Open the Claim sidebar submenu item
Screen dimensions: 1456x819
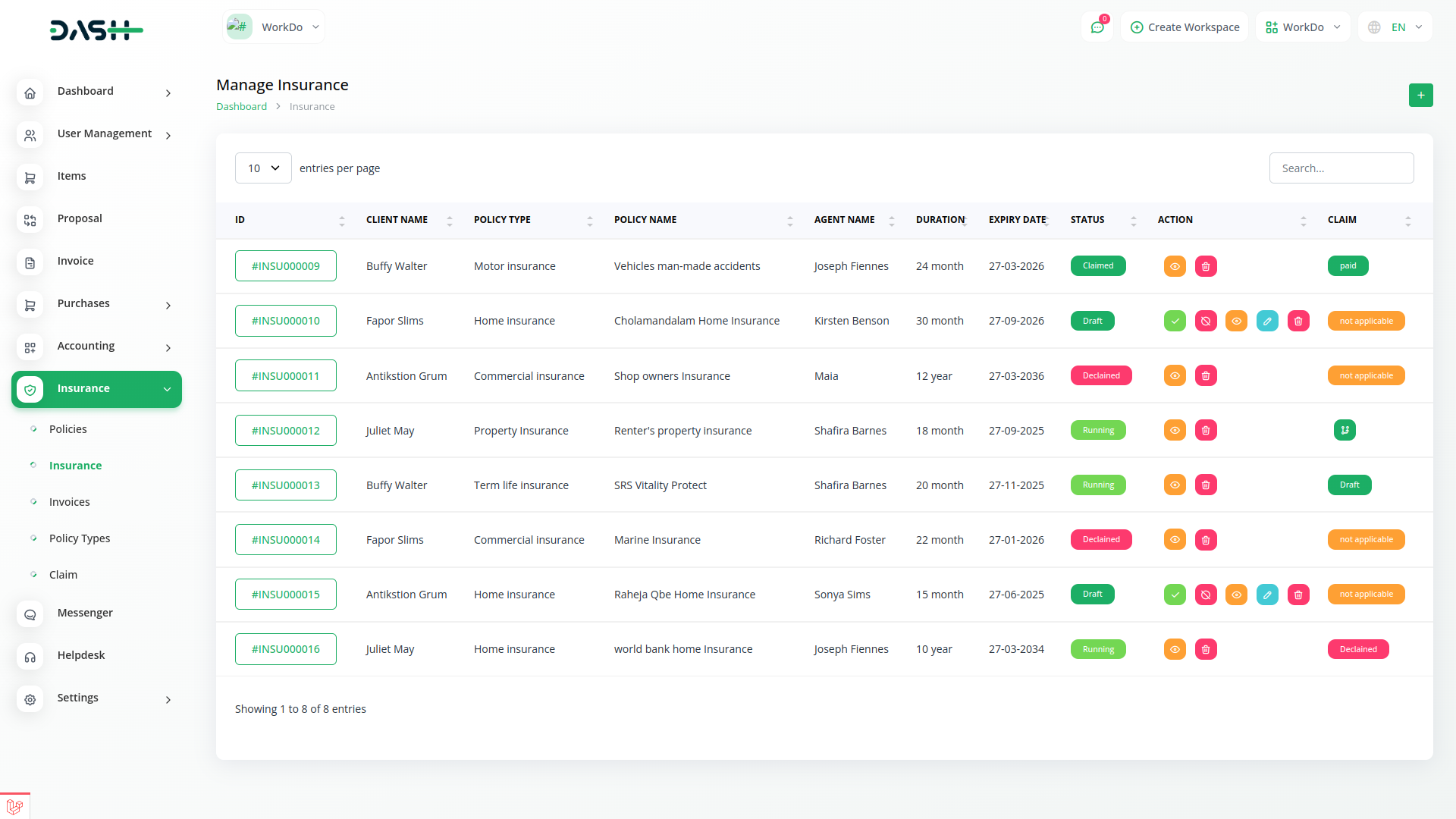(63, 575)
